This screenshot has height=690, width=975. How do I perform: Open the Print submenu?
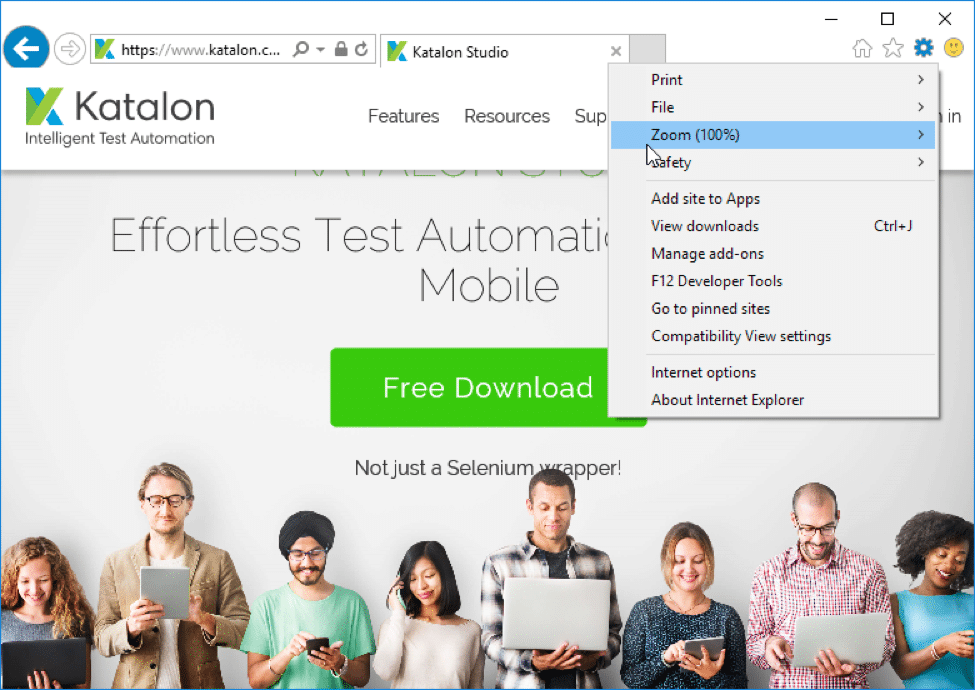coord(773,80)
